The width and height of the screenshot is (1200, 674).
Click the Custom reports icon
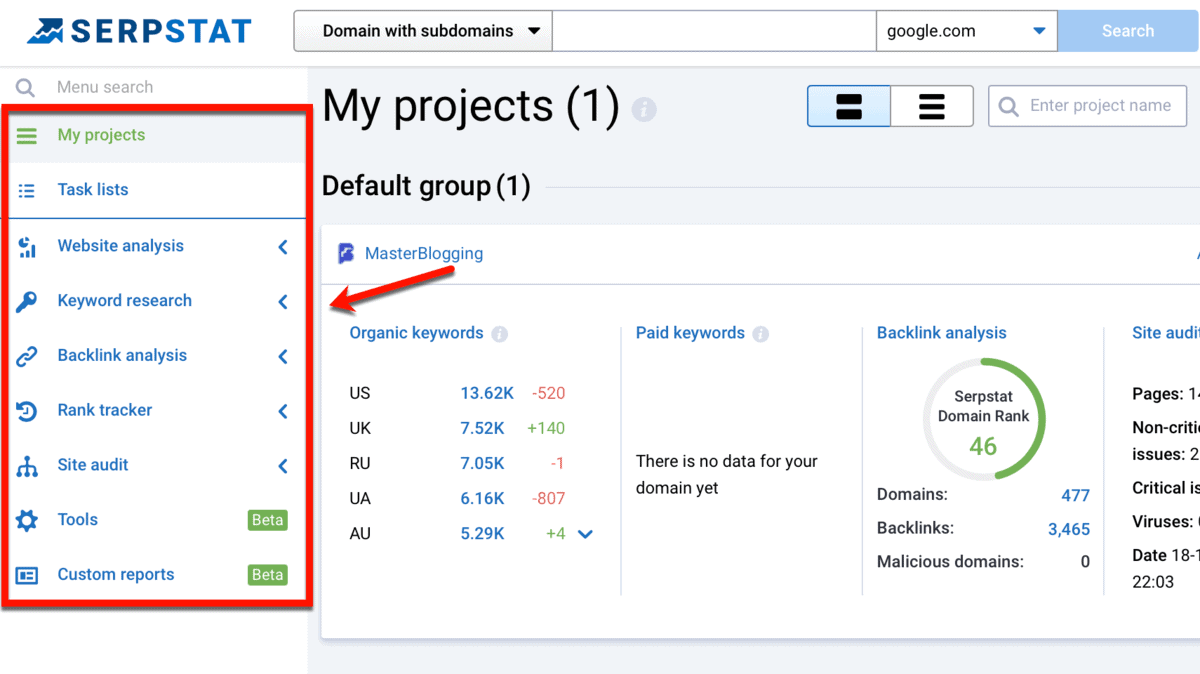coord(27,575)
